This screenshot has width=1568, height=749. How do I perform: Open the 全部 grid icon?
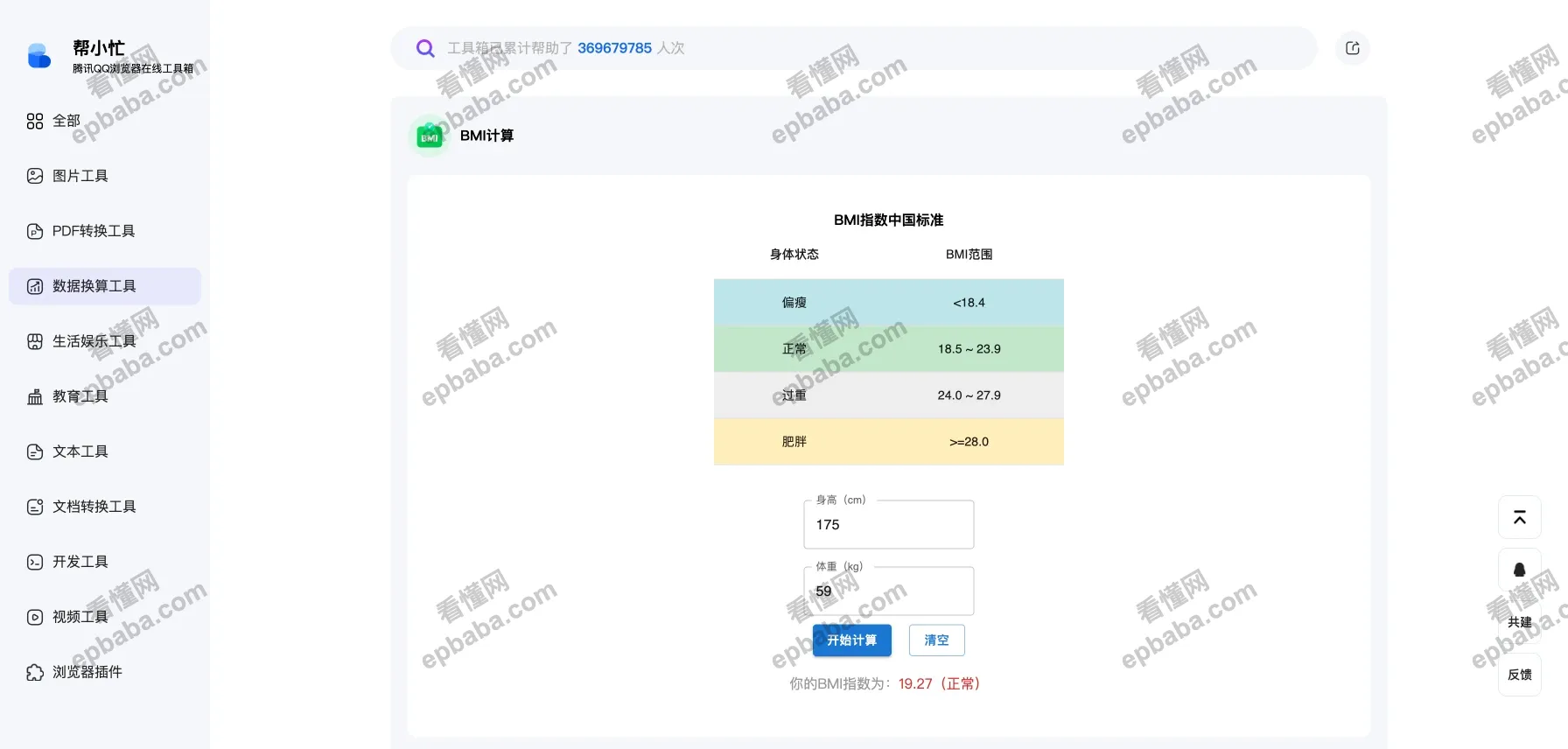[x=35, y=121]
